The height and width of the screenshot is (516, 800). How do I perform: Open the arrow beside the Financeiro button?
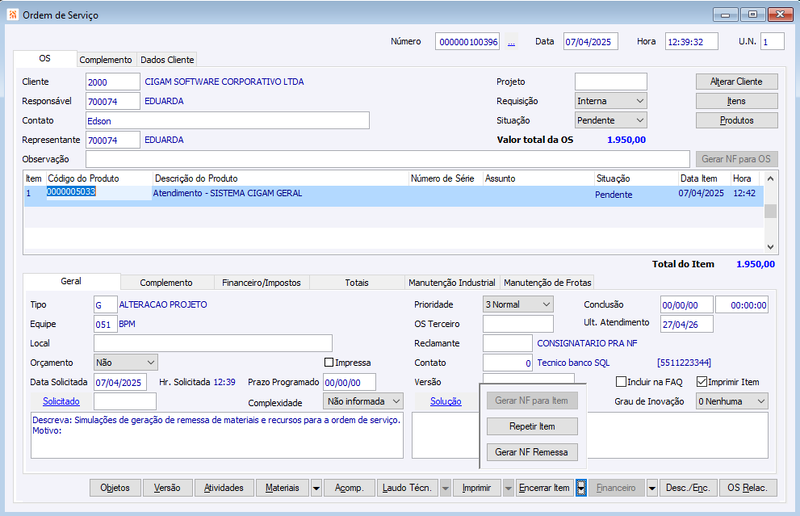[x=652, y=488]
